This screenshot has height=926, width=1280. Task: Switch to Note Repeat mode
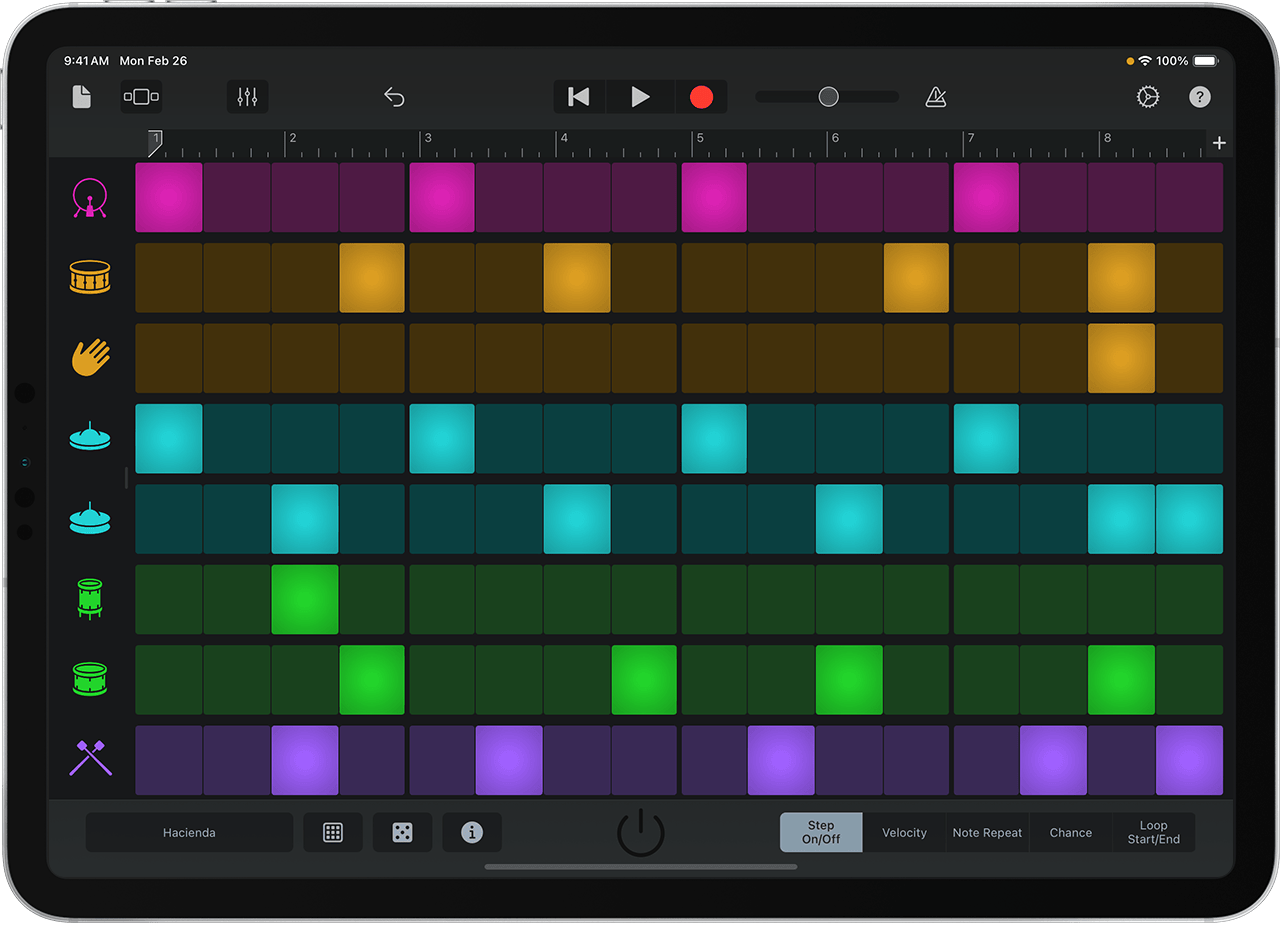point(987,832)
